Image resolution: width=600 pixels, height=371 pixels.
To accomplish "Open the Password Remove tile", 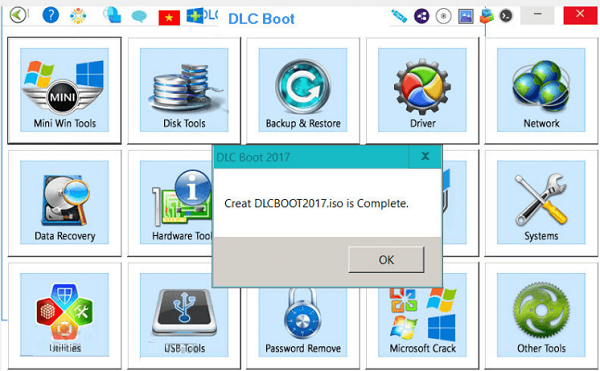I will pos(303,328).
